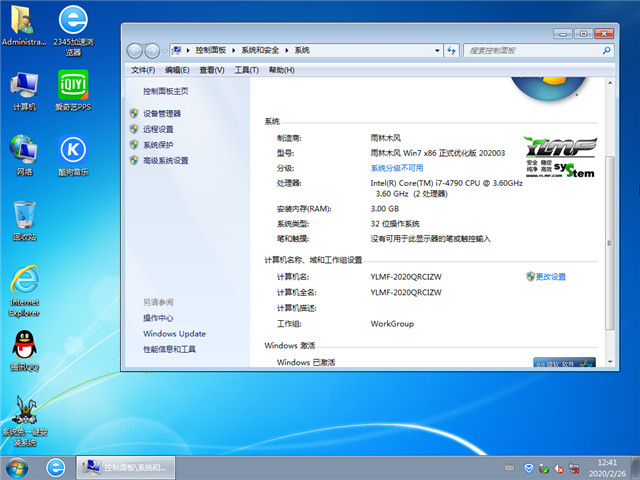Click the 更改设置 link
This screenshot has width=640, height=480.
coord(550,277)
